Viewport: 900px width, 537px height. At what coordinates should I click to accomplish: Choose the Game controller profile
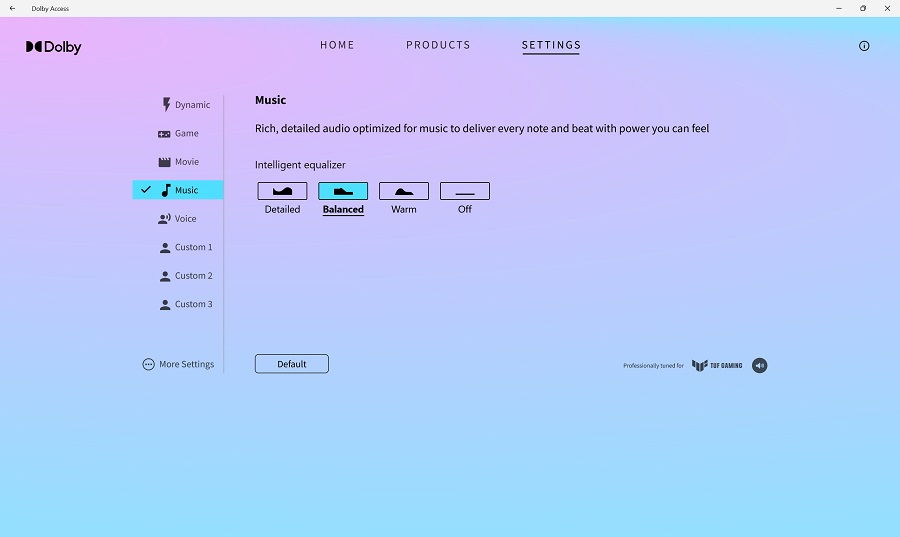pyautogui.click(x=179, y=133)
